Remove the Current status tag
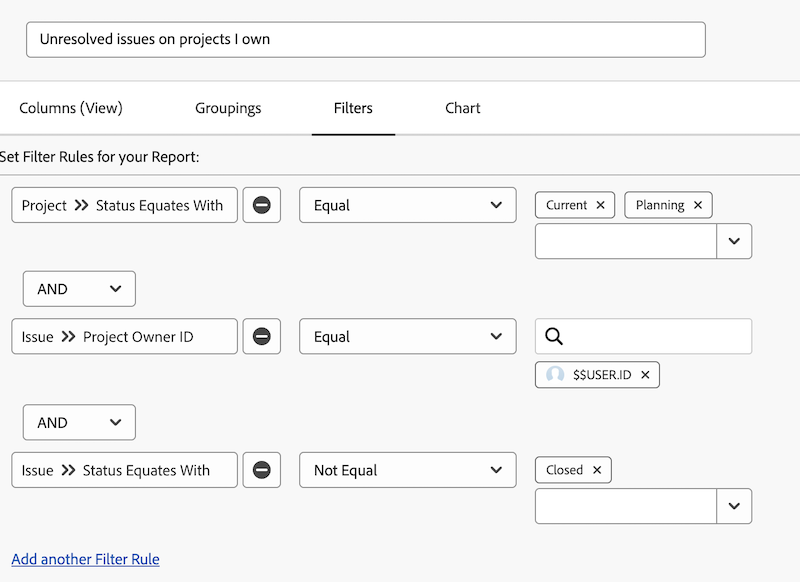Screen dimensions: 800x582 tap(600, 205)
